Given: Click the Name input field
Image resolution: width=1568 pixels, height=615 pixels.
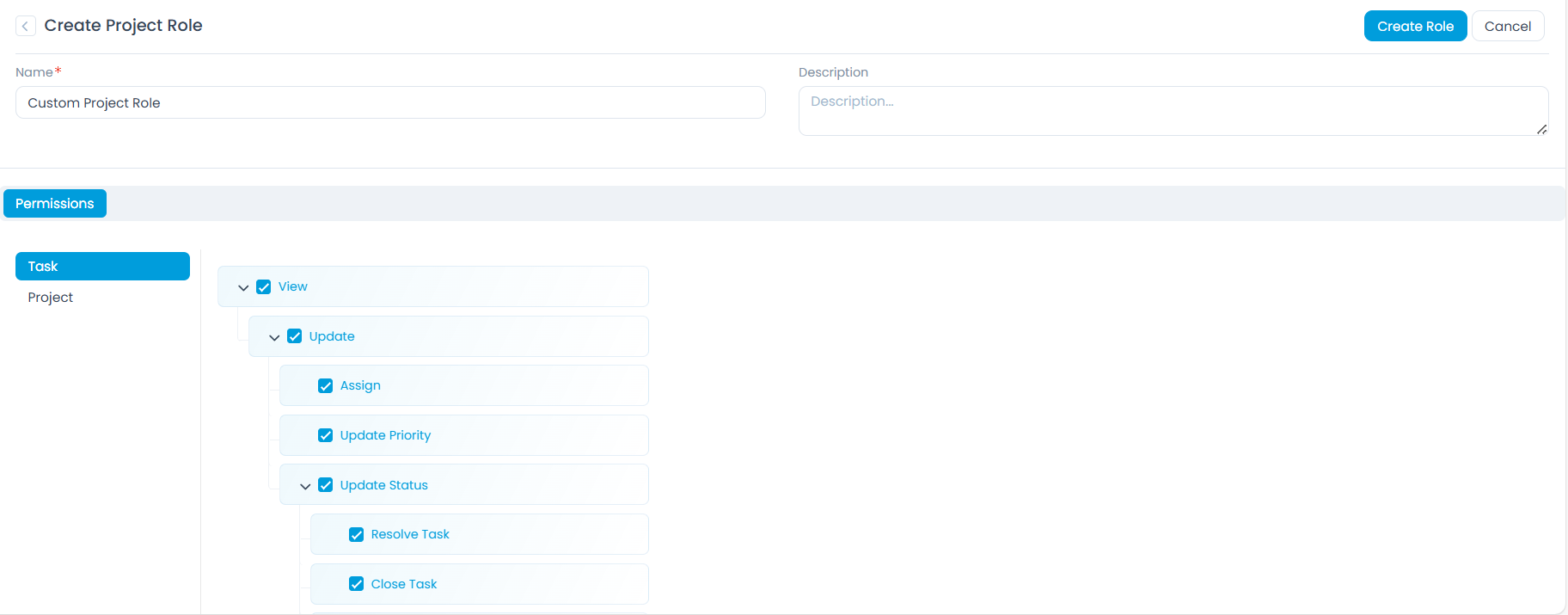Looking at the screenshot, I should coord(389,102).
